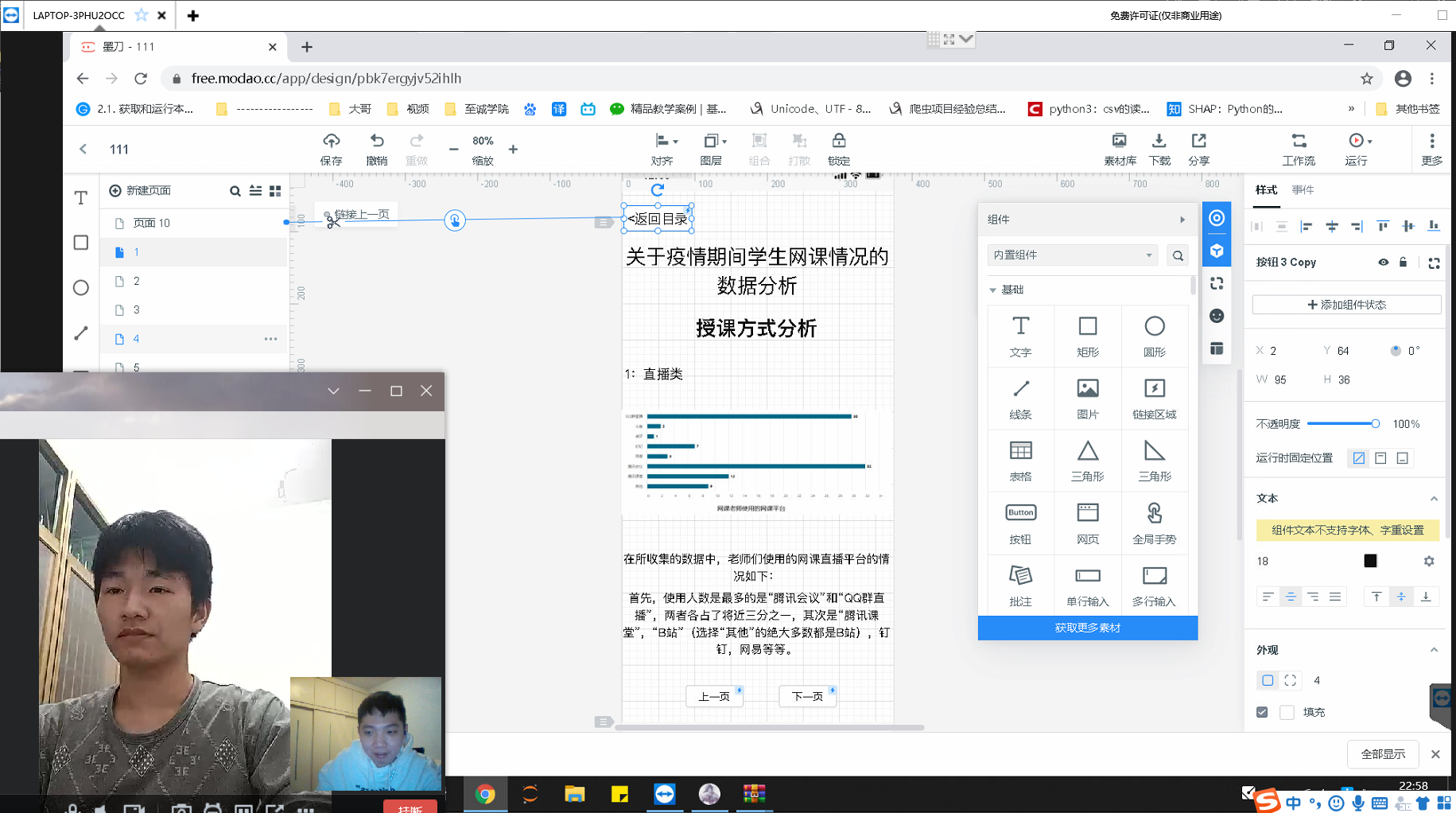Zoom in with the plus icon
The image size is (1456, 813).
coord(513,149)
